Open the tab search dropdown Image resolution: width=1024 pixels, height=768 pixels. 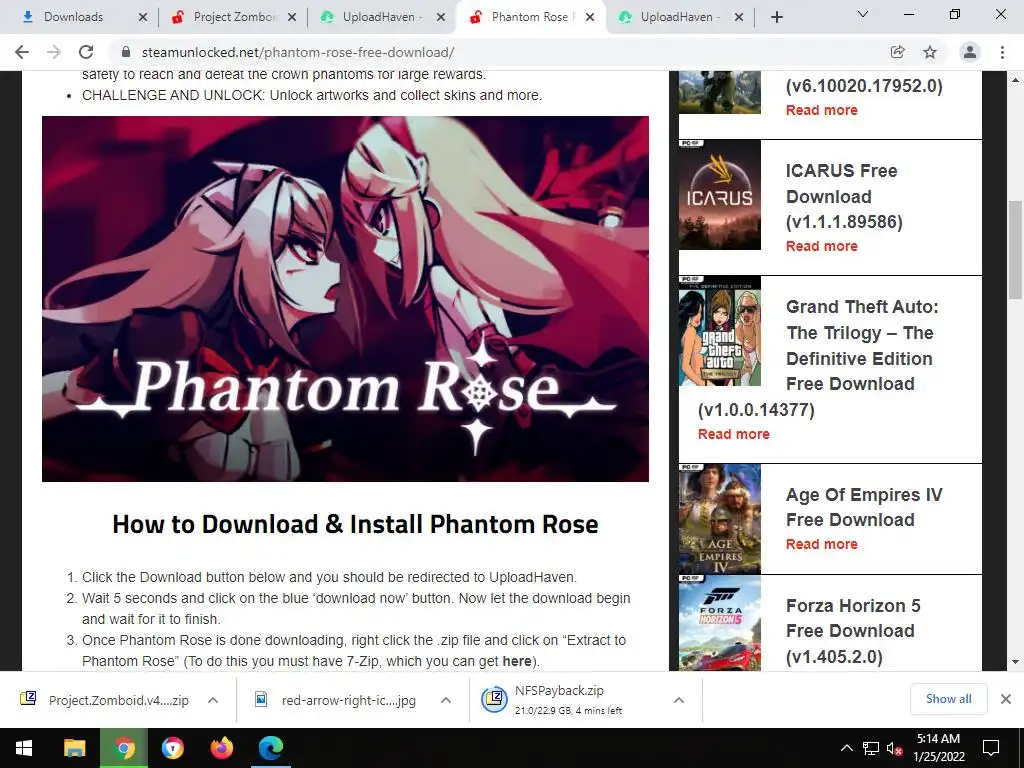863,14
